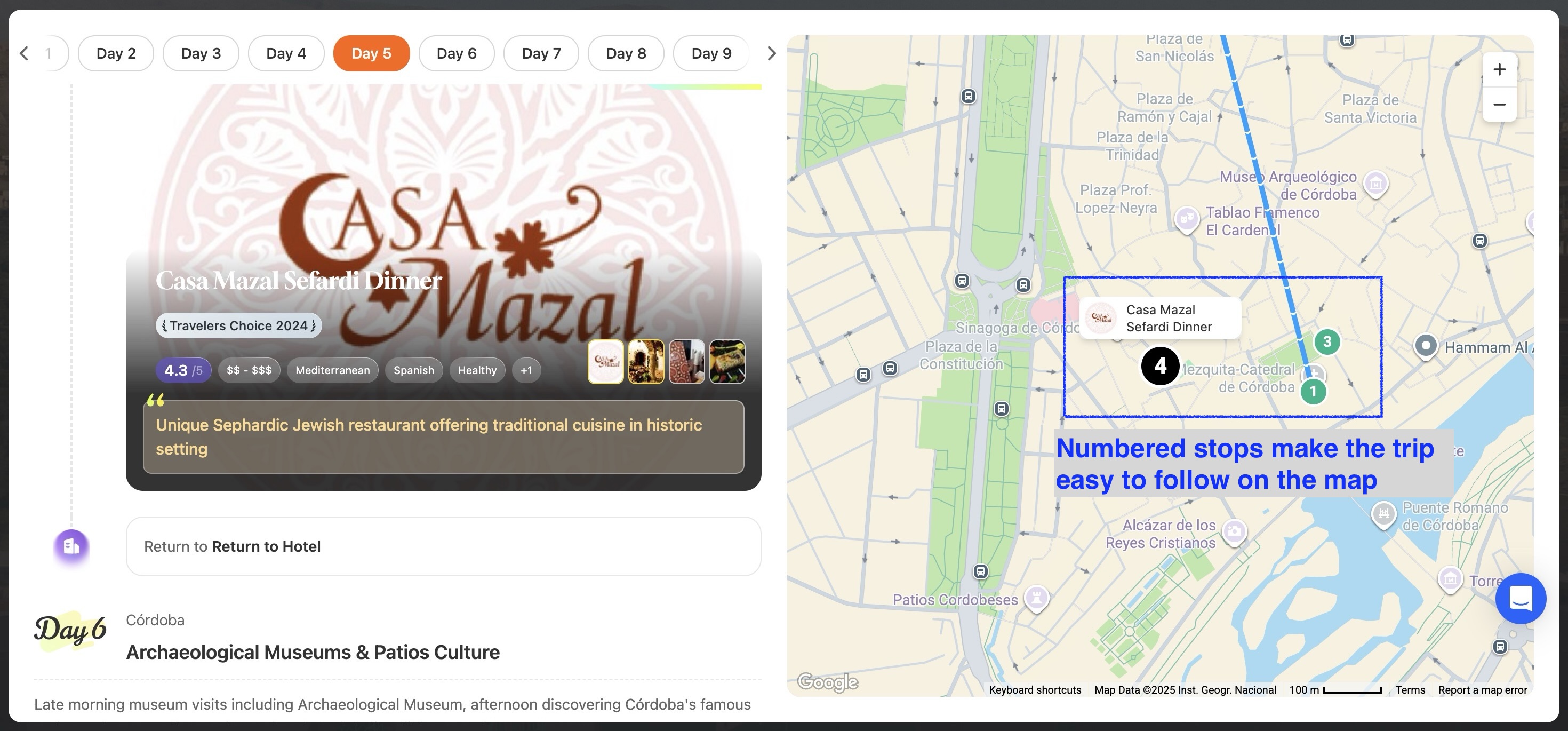This screenshot has height=731, width=1568.
Task: Expand the +1 more tags chip
Action: pyautogui.click(x=526, y=370)
